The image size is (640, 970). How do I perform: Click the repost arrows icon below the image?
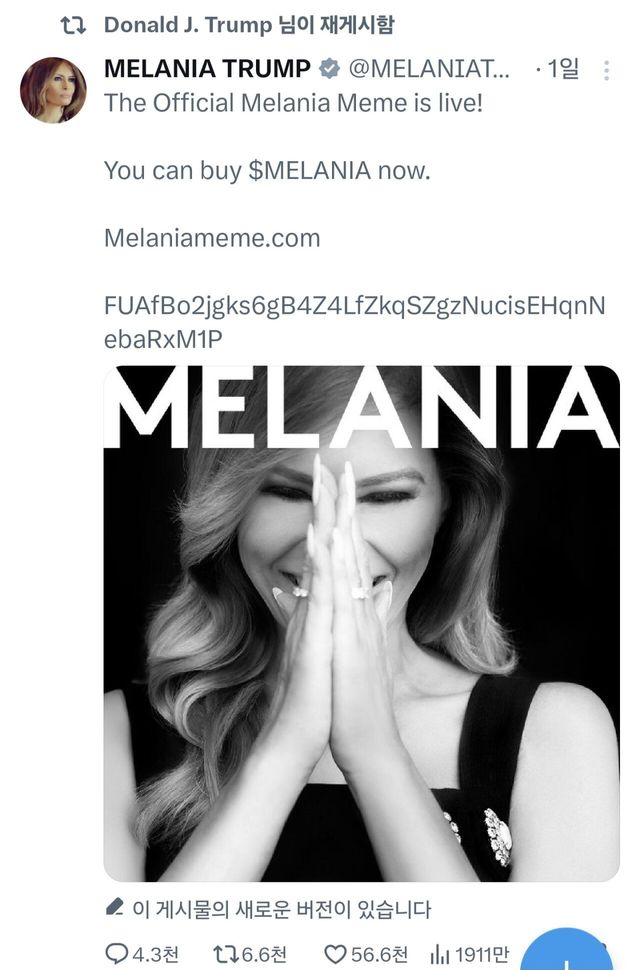click(x=226, y=952)
